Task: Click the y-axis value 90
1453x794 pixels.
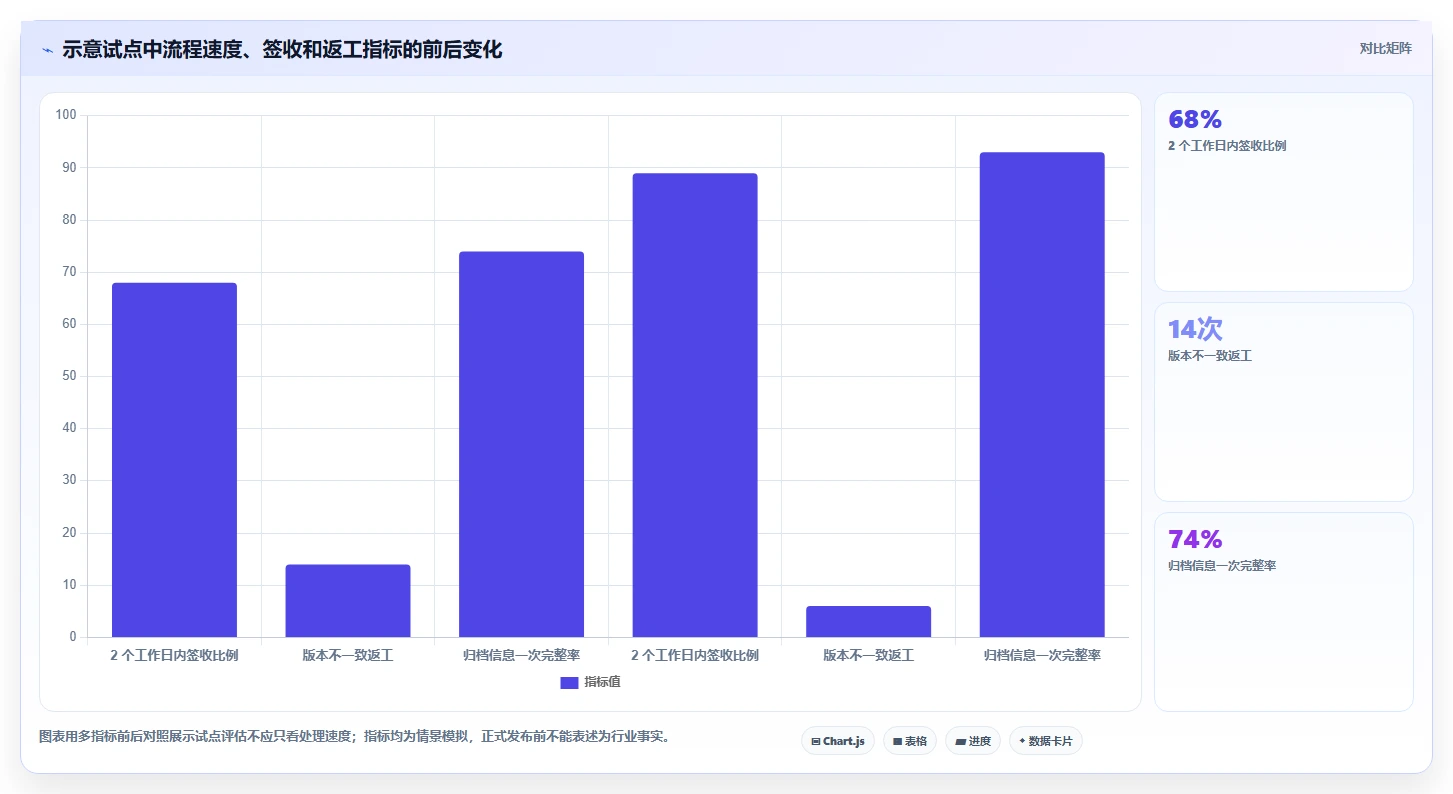Action: point(69,167)
